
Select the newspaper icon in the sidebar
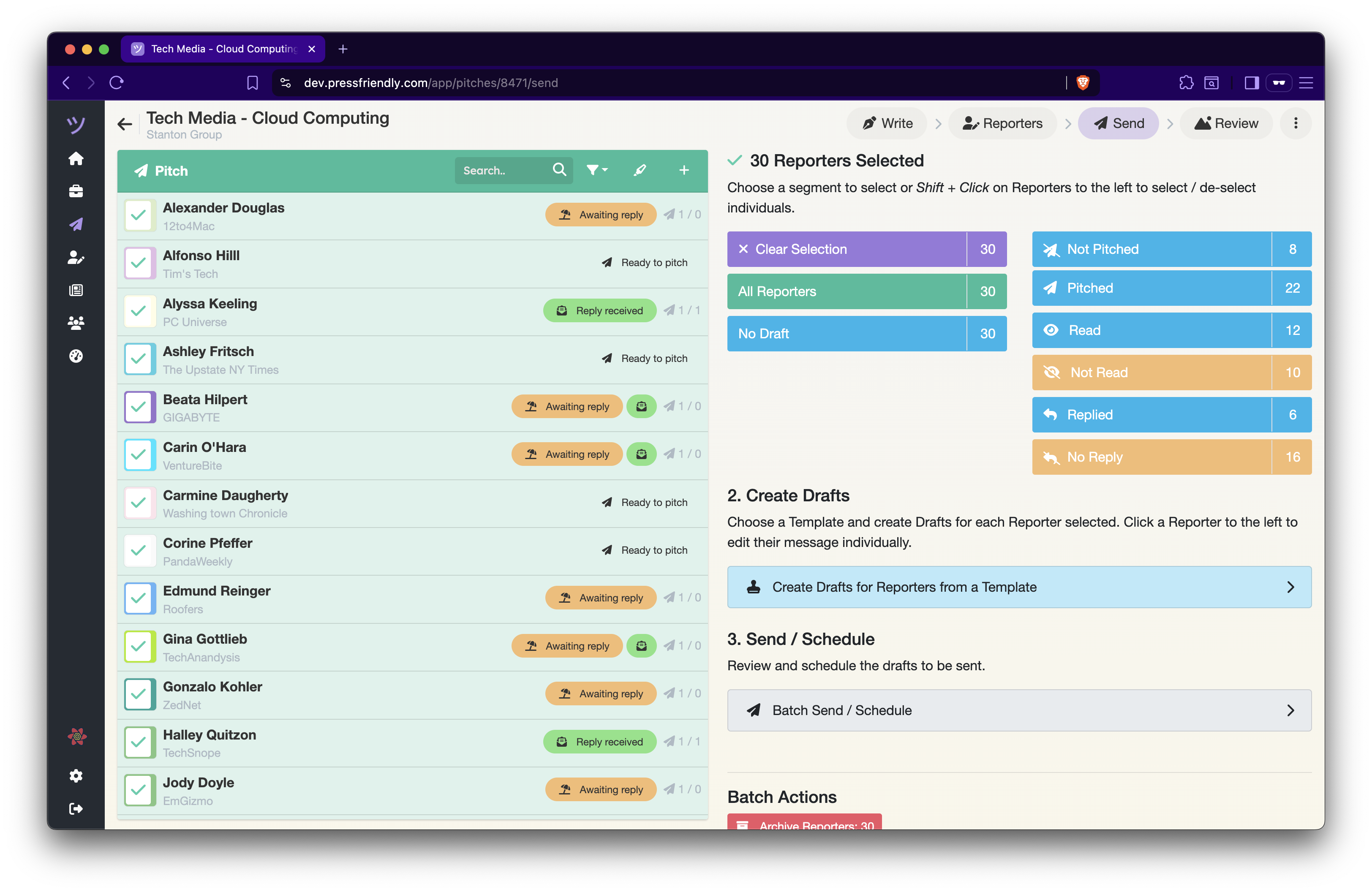(76, 290)
